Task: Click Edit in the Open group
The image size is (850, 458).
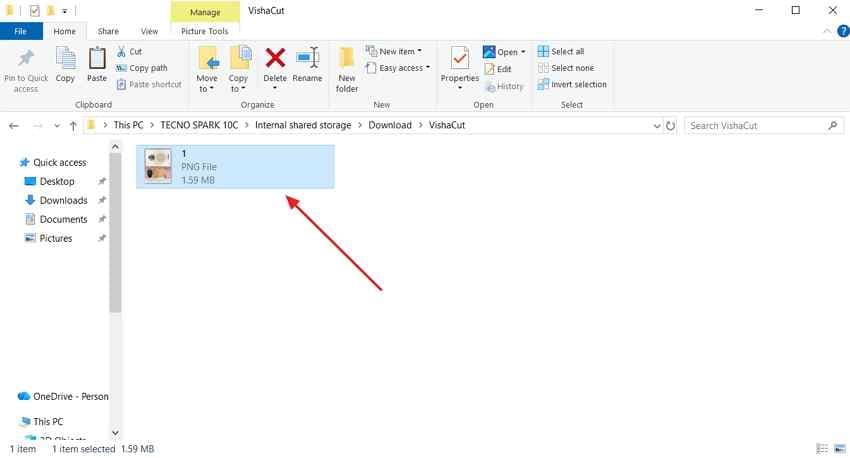Action: pyautogui.click(x=498, y=69)
